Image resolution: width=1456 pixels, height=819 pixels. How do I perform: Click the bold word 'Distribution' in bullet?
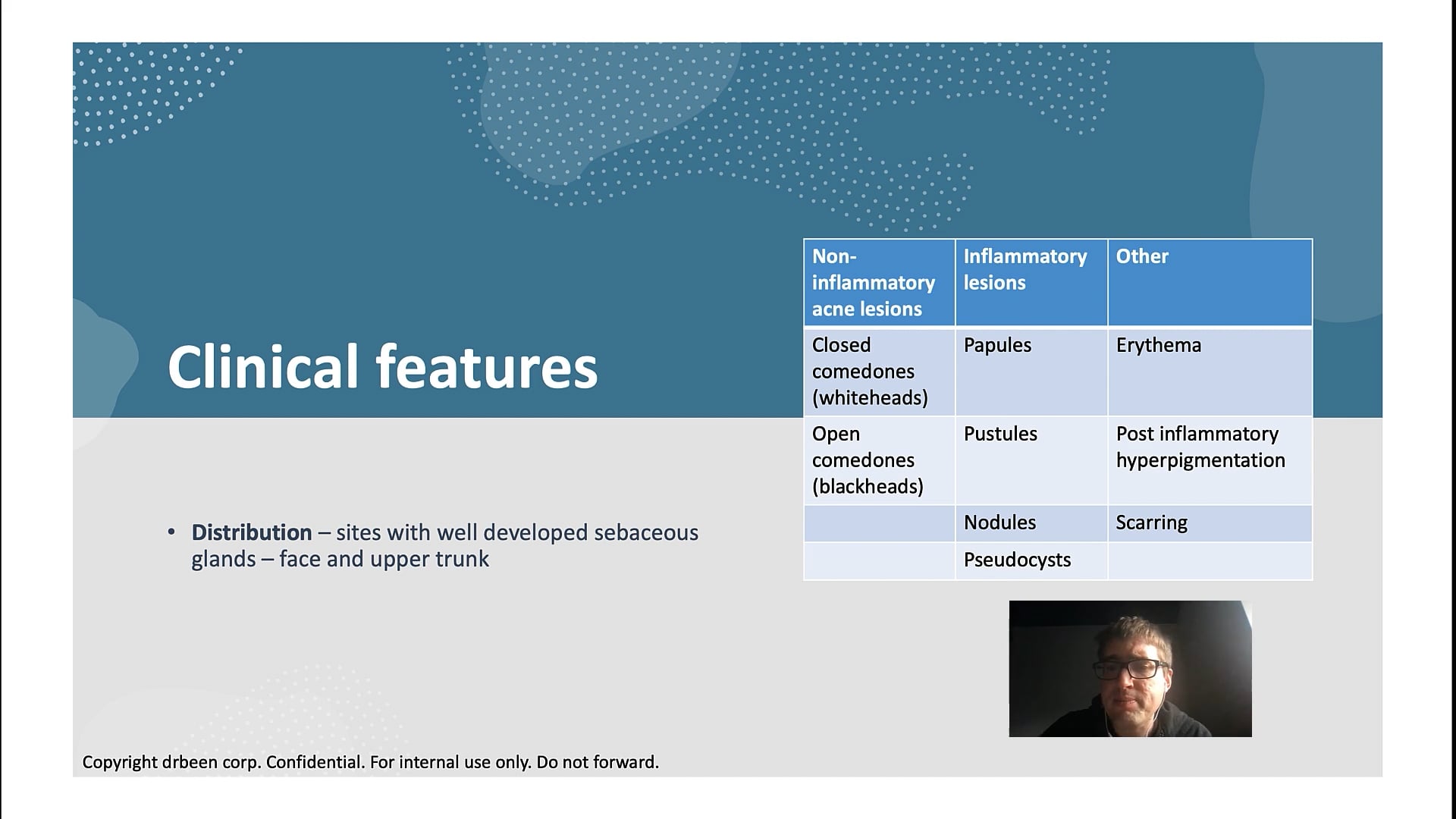(x=251, y=532)
